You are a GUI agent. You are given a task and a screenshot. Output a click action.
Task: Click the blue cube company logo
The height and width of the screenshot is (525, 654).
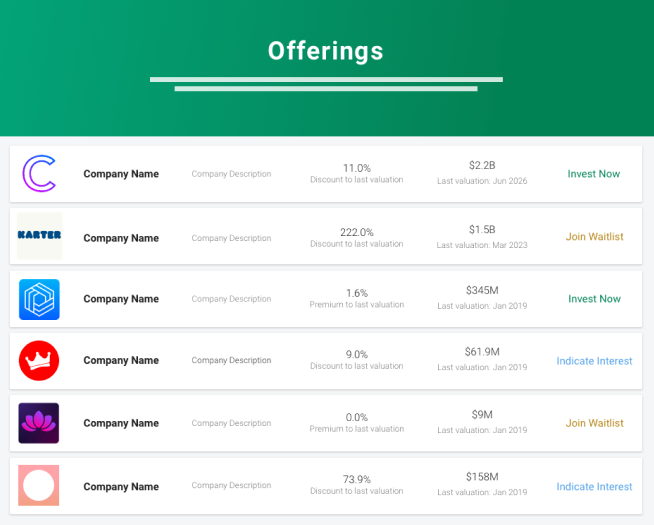pos(39,299)
